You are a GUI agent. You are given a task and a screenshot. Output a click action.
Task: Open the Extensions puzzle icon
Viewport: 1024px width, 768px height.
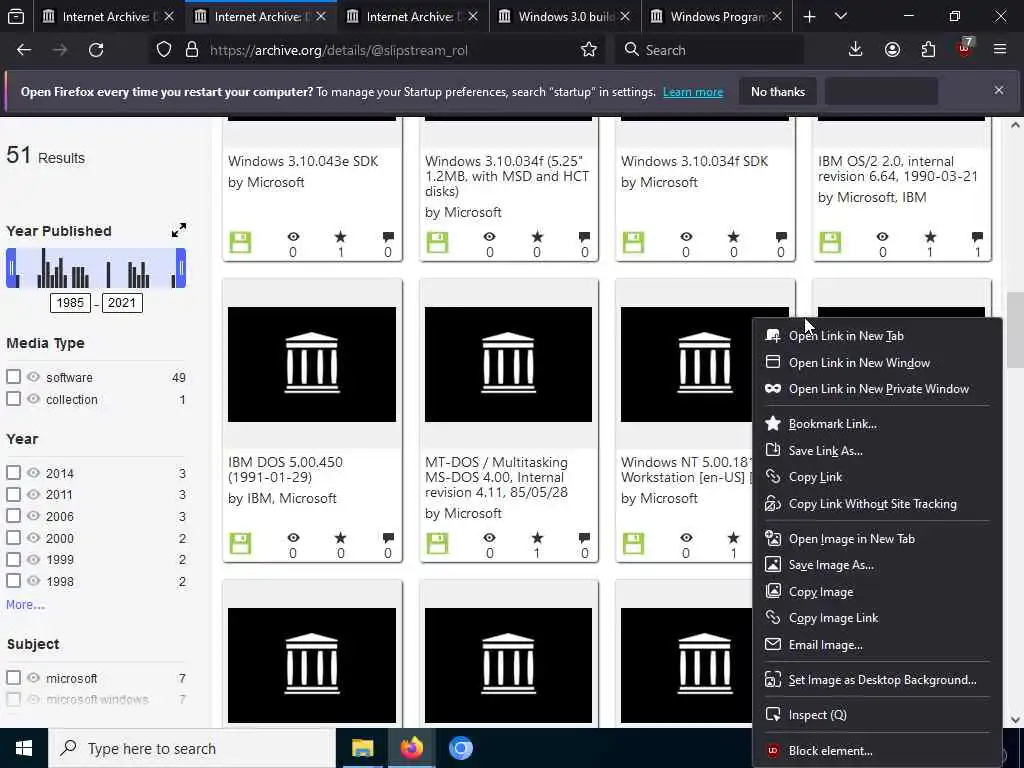(928, 50)
